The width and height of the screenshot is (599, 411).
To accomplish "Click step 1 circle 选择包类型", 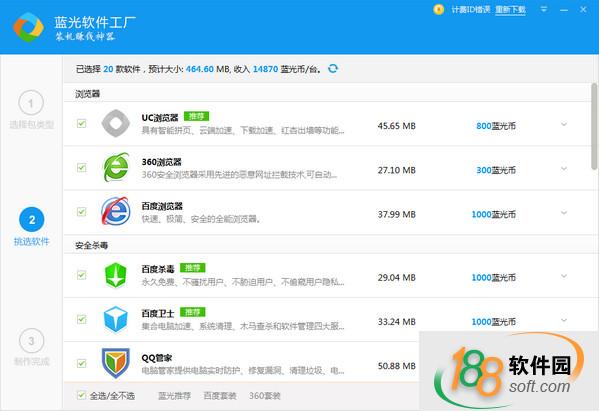I will coord(31,103).
